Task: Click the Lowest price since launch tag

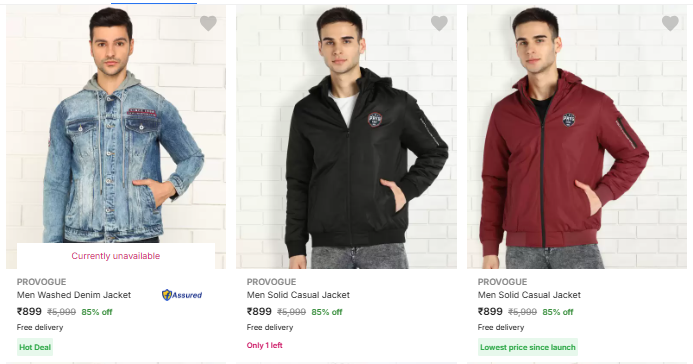Action: 528,347
